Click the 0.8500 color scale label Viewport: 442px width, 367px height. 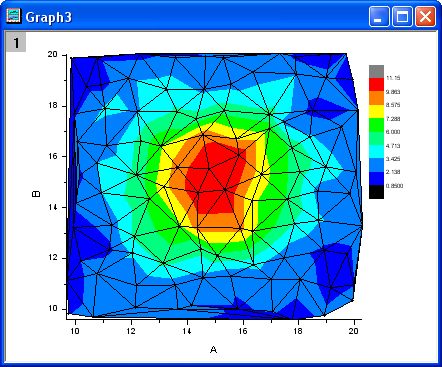394,186
